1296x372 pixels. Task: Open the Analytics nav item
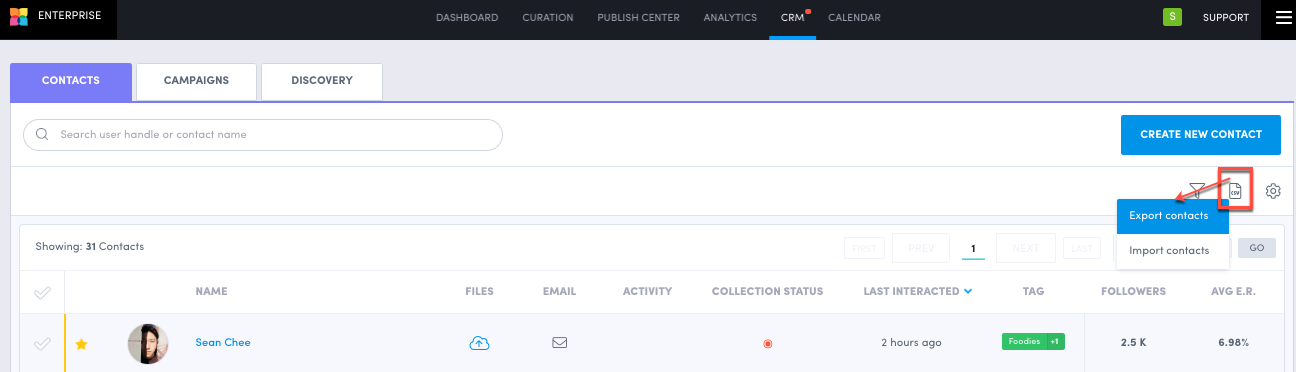tap(730, 18)
